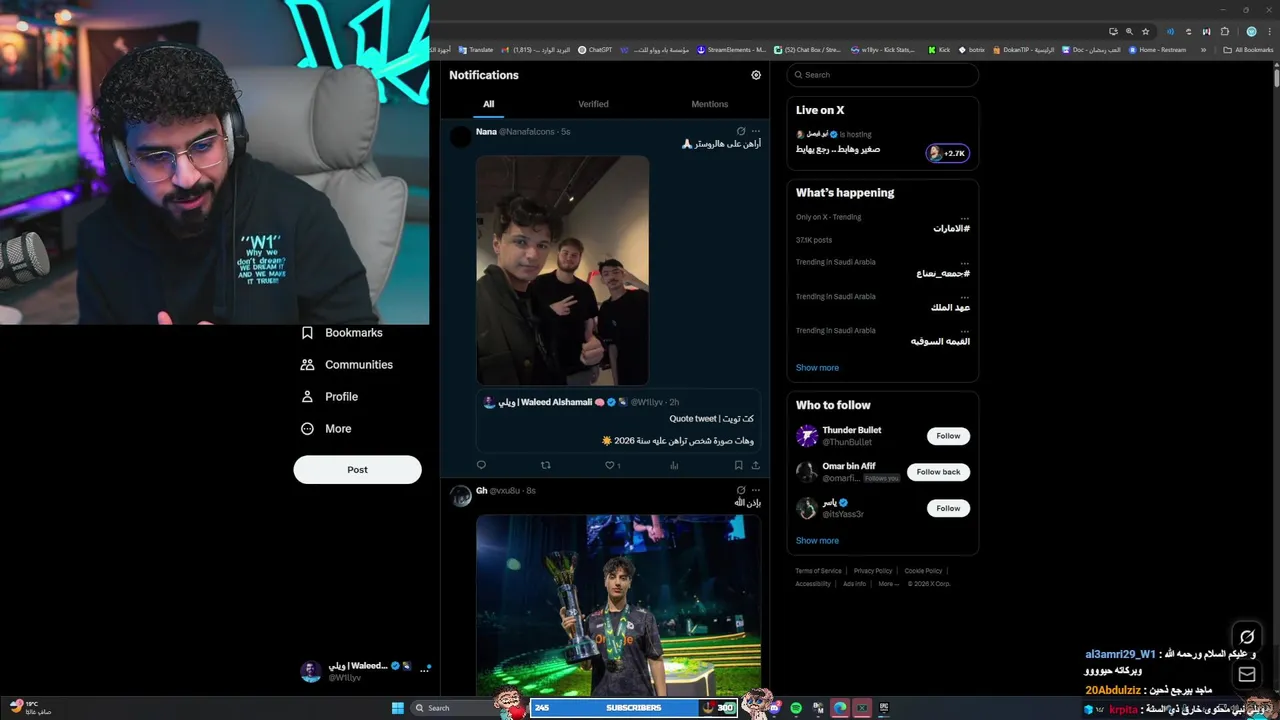The image size is (1280, 720).
Task: Show more under What's happening
Action: tap(817, 368)
